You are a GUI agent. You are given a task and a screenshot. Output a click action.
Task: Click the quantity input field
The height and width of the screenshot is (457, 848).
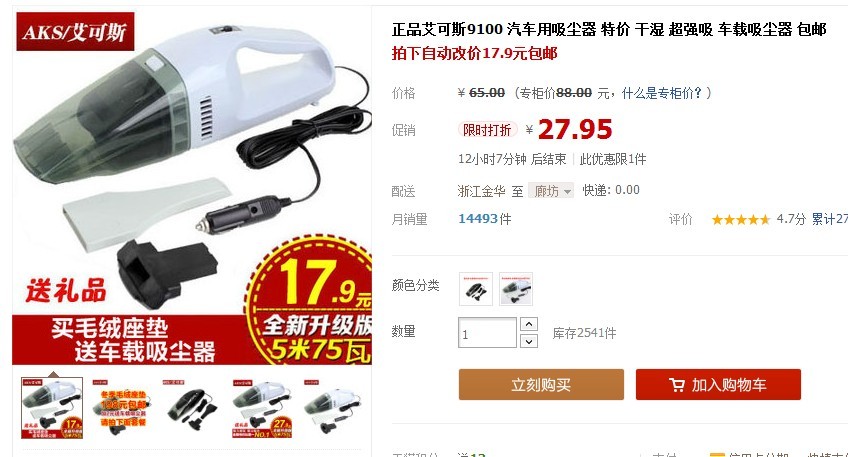[487, 333]
